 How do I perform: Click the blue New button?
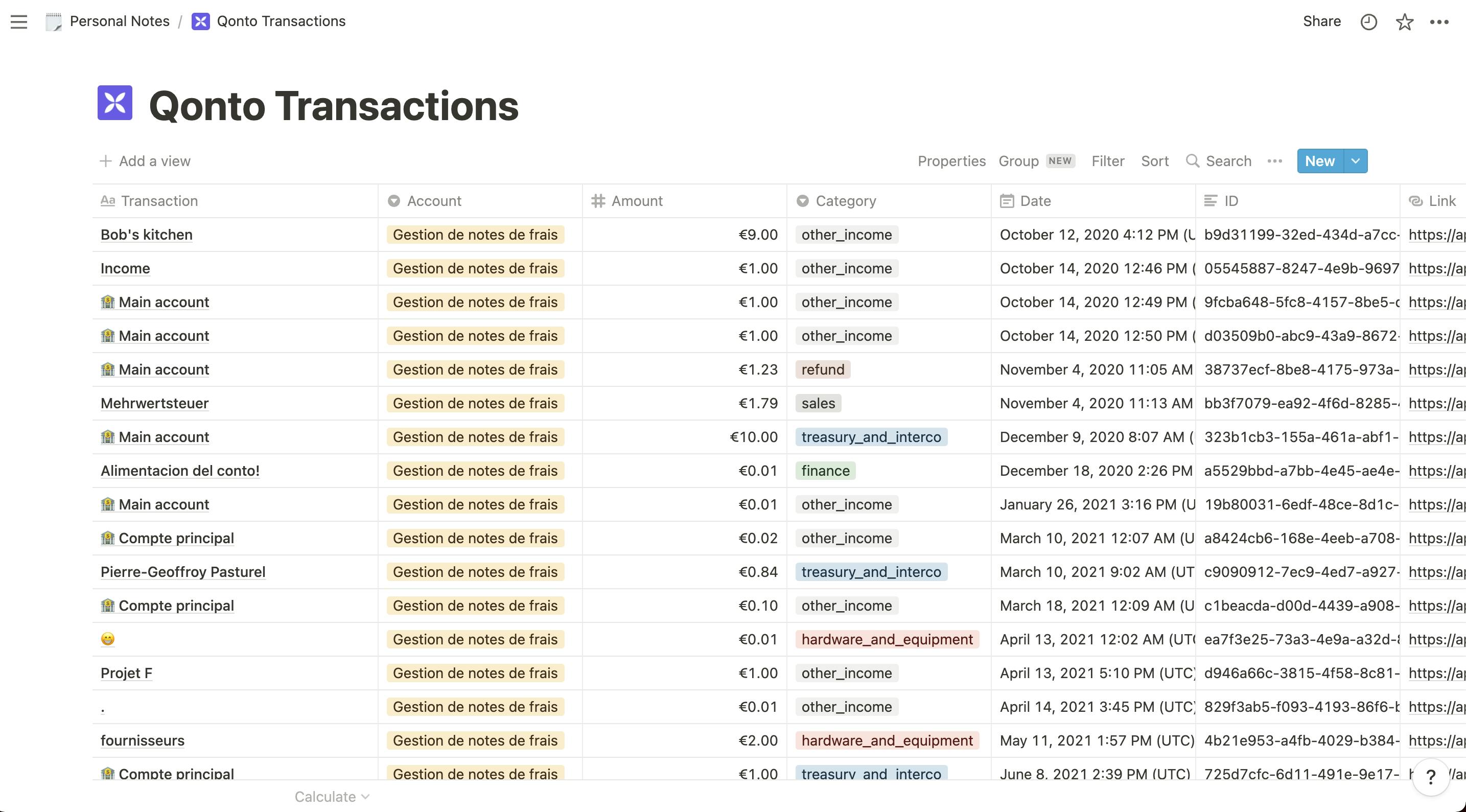[x=1319, y=161]
